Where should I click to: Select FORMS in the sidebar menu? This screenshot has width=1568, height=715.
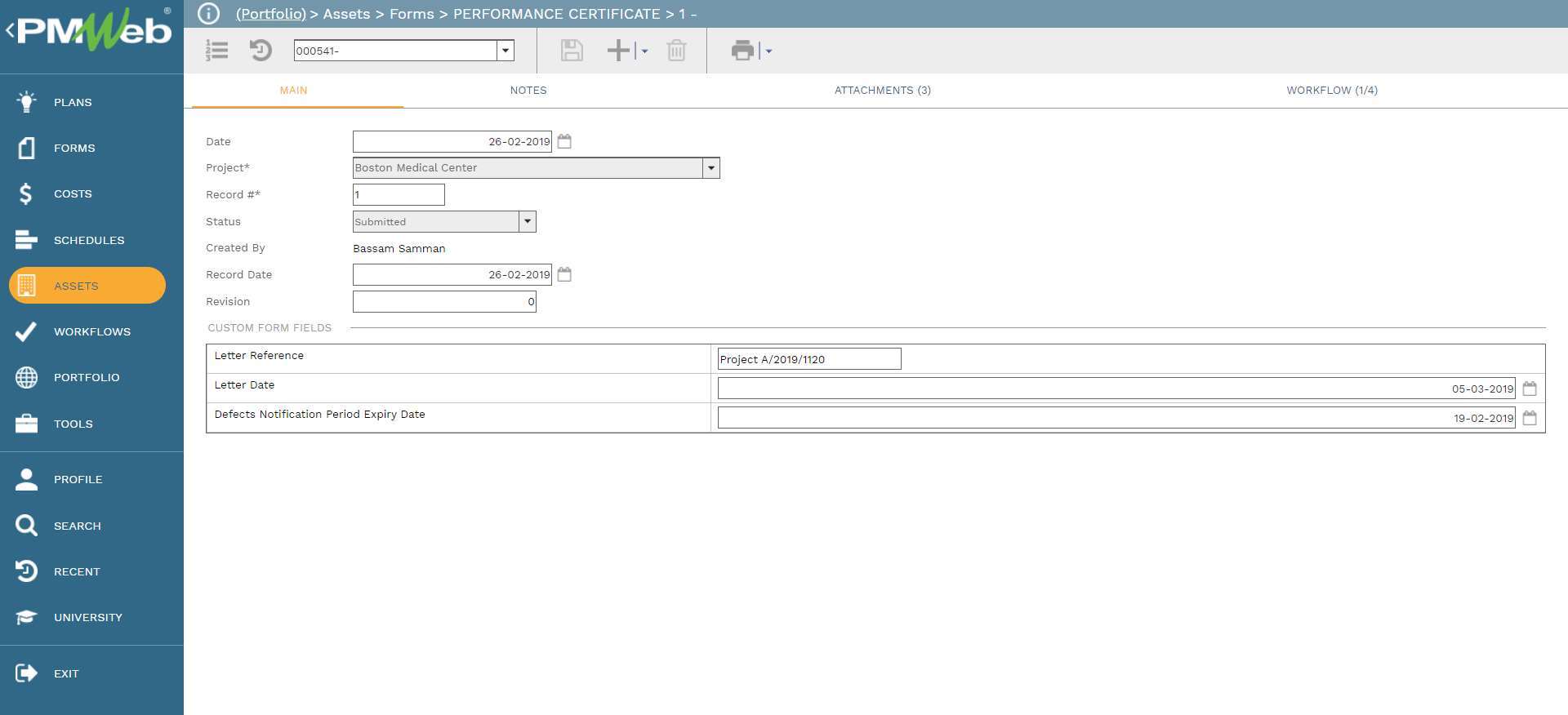coord(74,149)
